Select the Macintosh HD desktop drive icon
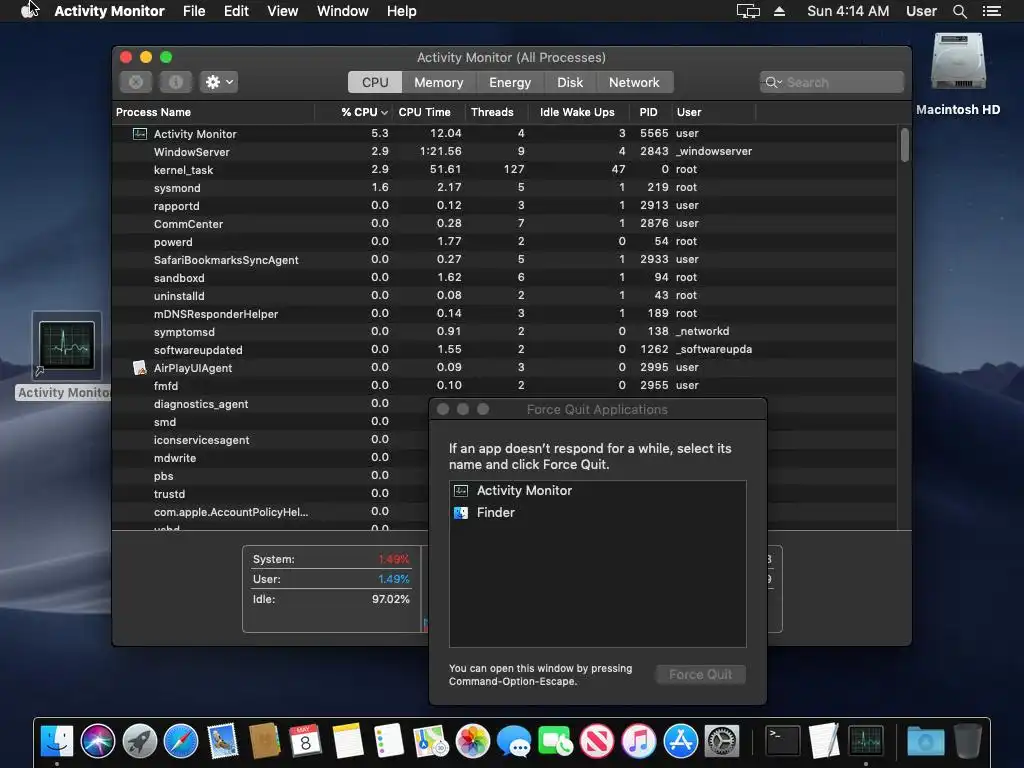Viewport: 1024px width, 768px height. click(x=958, y=61)
